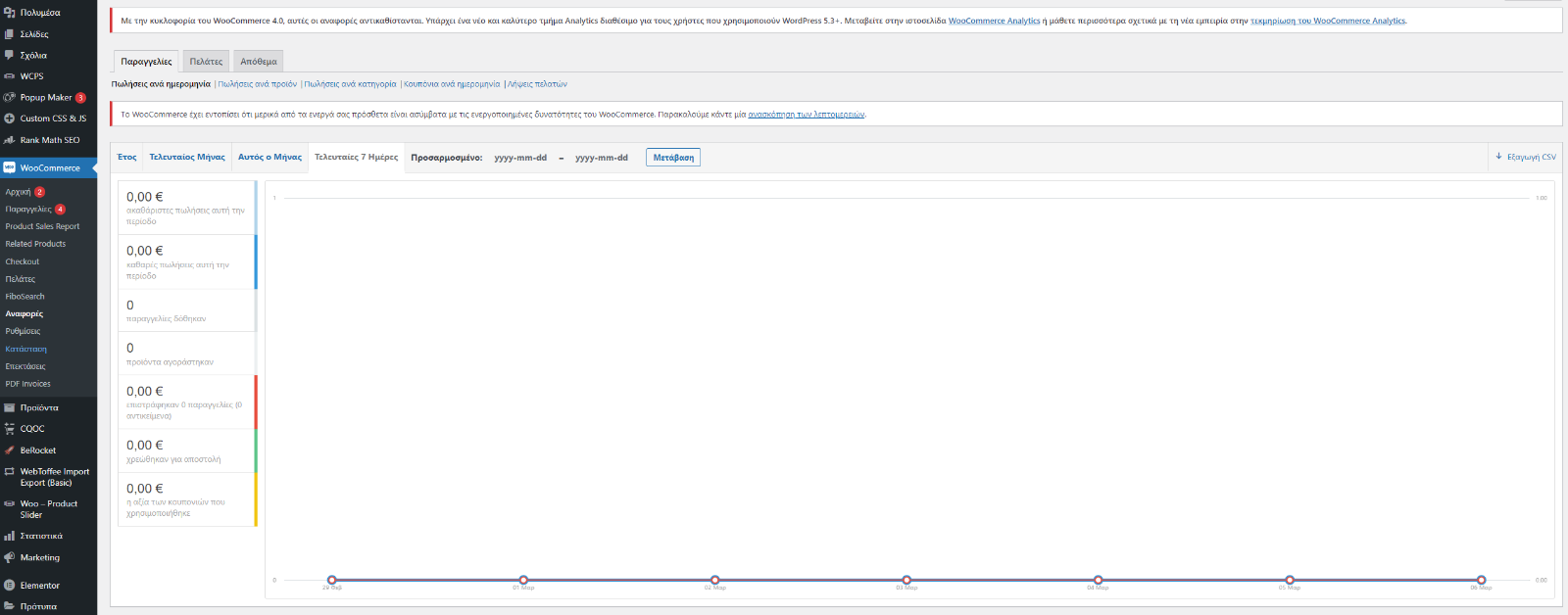Click the Σχόλια comments icon
This screenshot has width=1568, height=615.
coord(9,55)
